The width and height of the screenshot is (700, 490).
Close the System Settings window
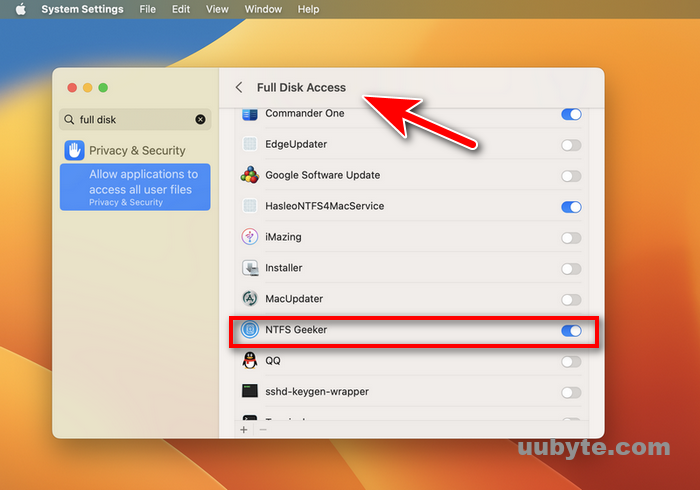click(x=72, y=87)
